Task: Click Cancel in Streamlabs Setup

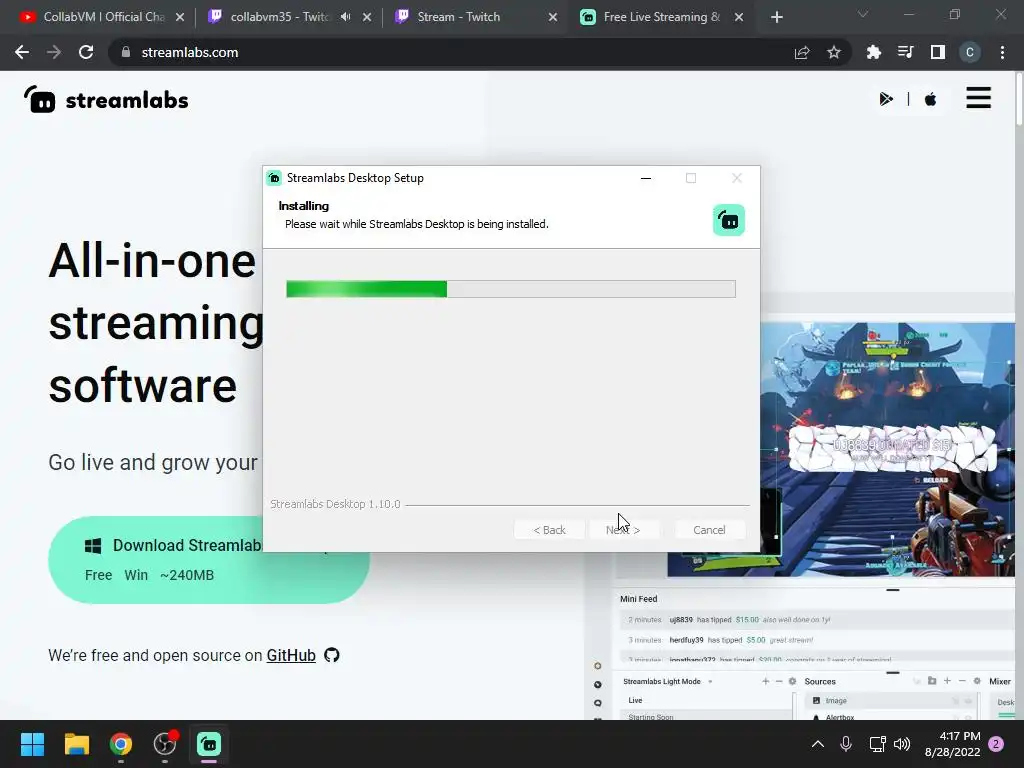Action: pyautogui.click(x=709, y=530)
